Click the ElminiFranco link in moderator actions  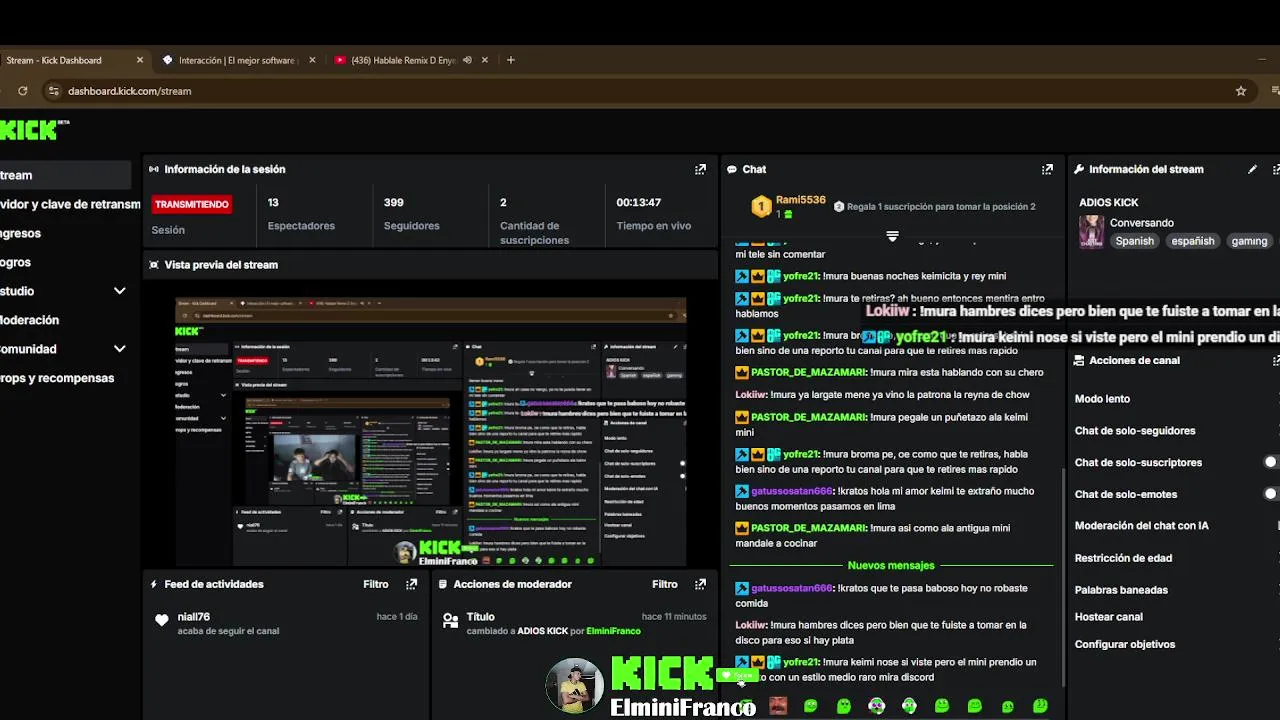613,631
